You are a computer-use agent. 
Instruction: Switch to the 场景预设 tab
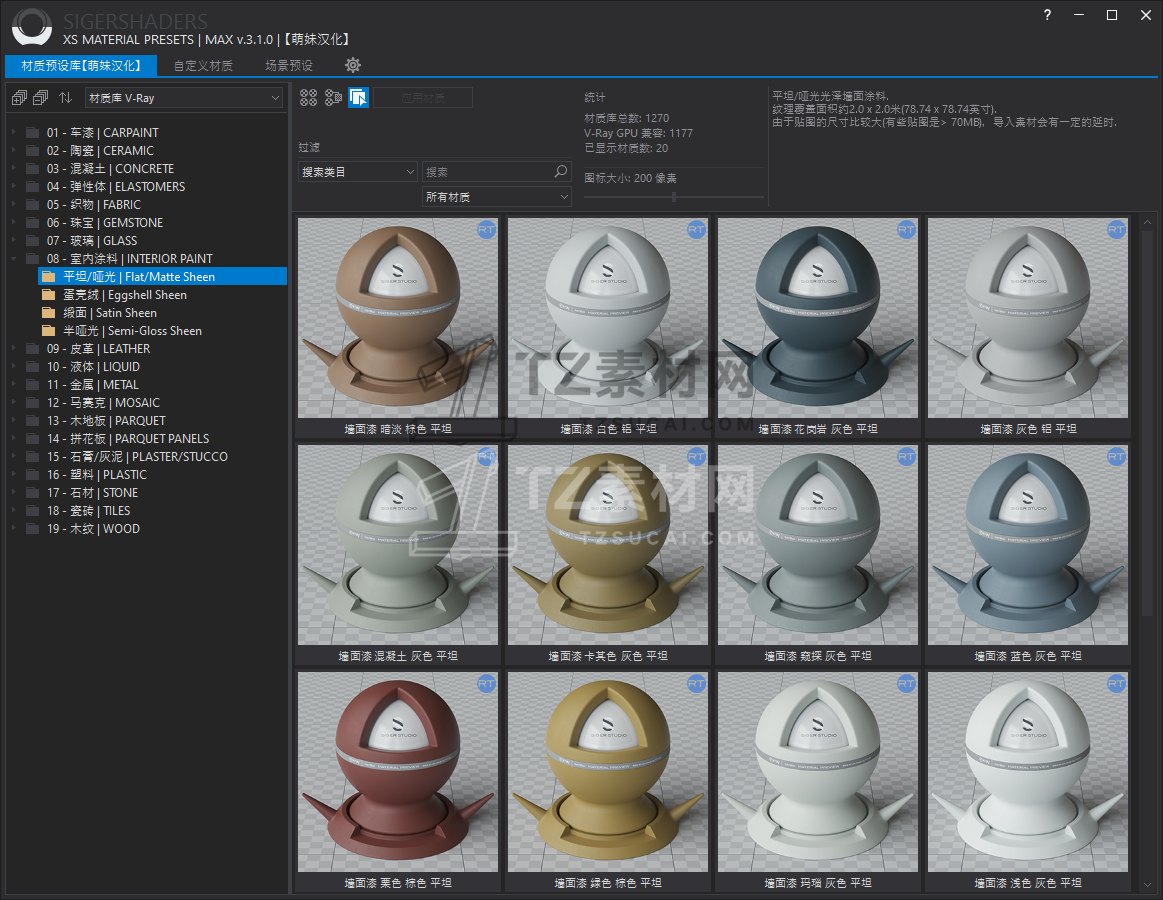tap(289, 66)
